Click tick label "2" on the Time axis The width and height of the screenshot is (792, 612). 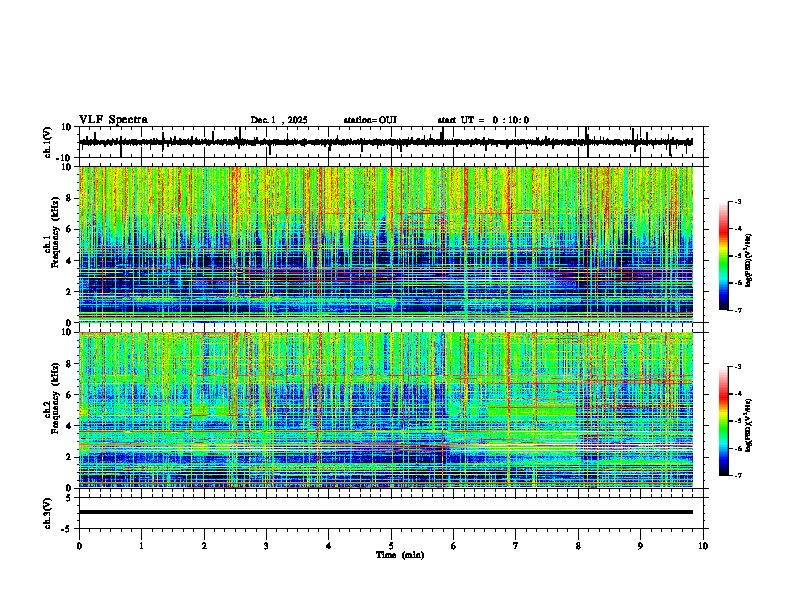point(204,546)
